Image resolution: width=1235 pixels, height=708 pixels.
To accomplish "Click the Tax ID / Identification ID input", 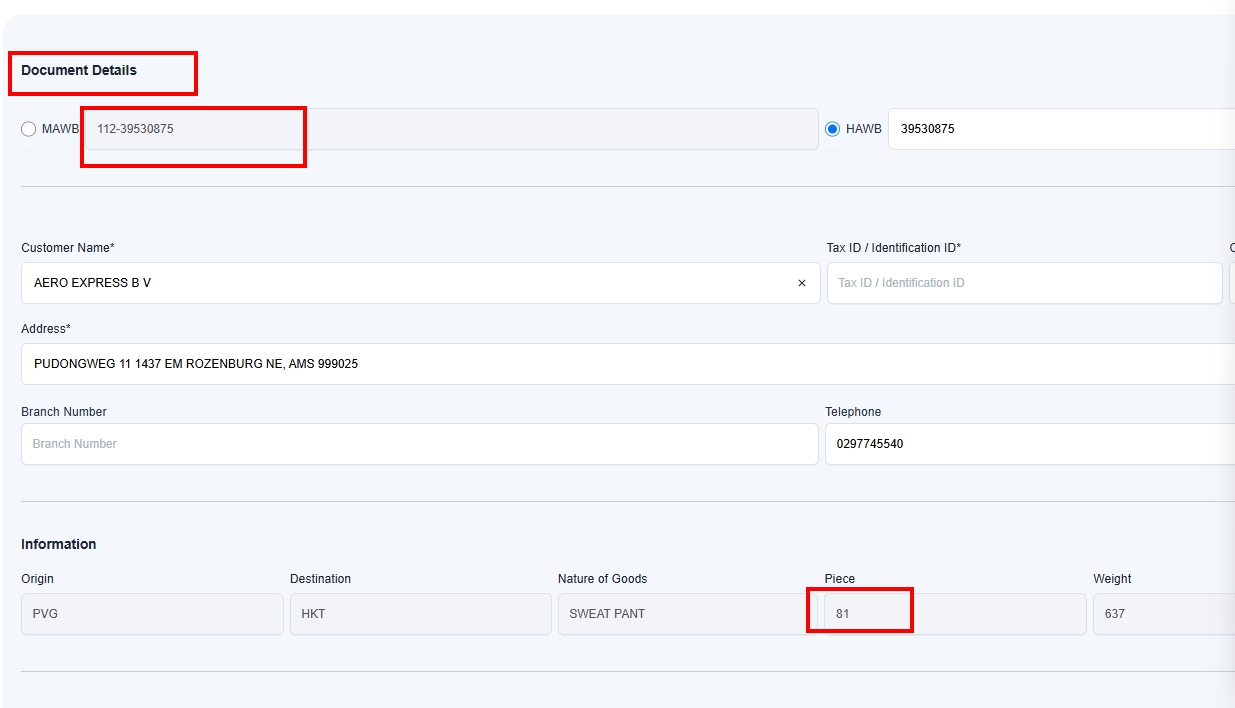I will (1023, 283).
